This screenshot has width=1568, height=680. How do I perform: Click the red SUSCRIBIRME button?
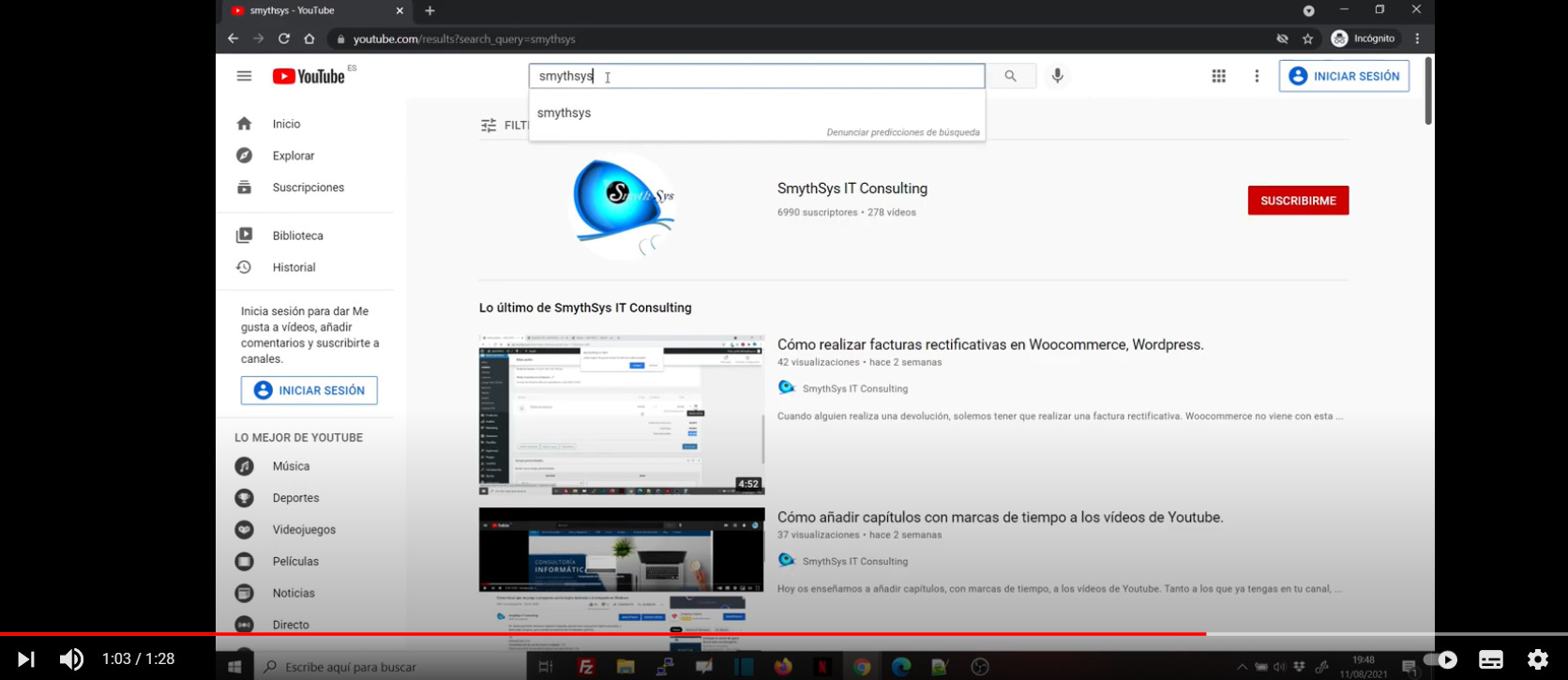point(1298,201)
